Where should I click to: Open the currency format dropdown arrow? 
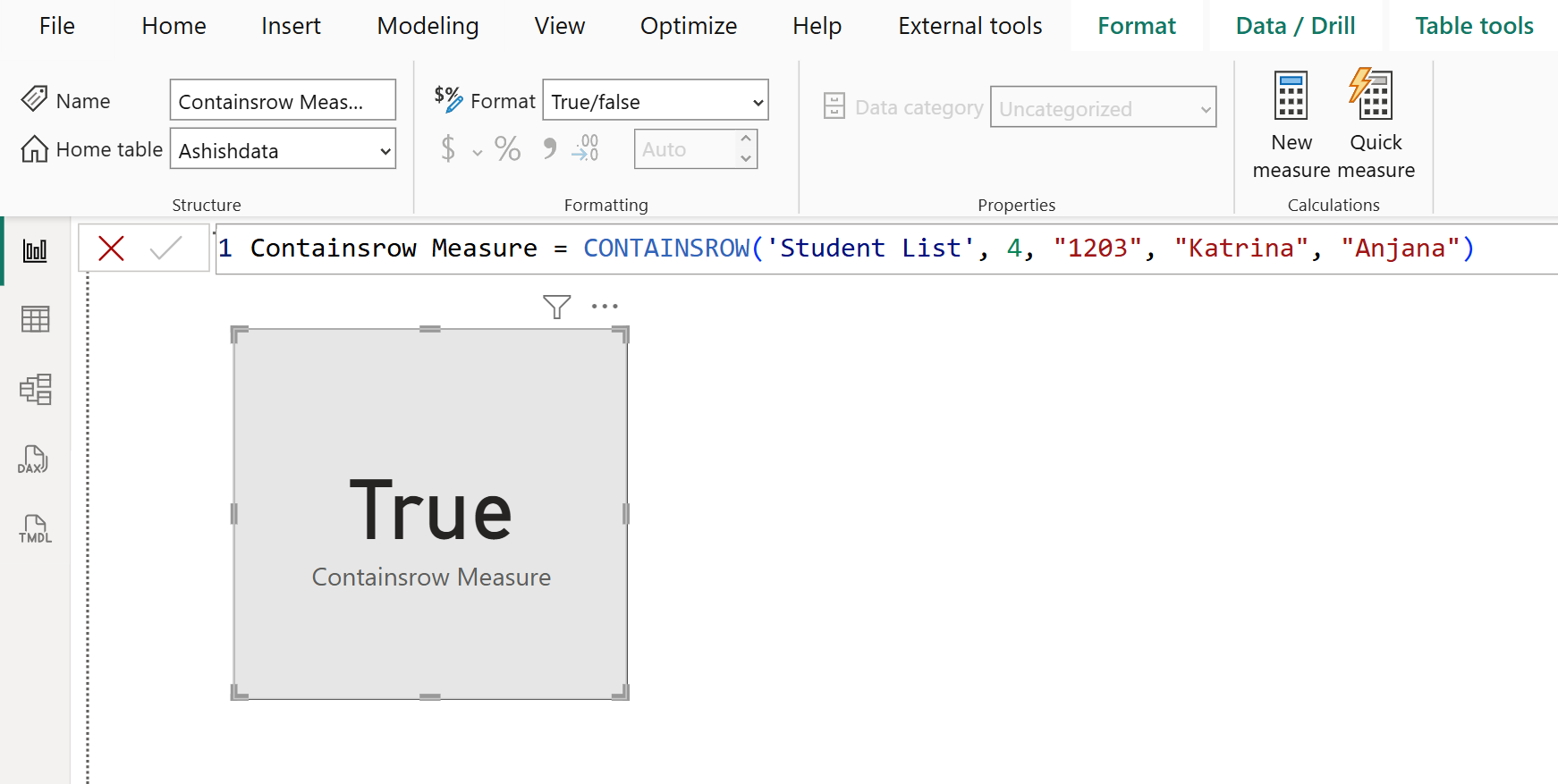[478, 152]
